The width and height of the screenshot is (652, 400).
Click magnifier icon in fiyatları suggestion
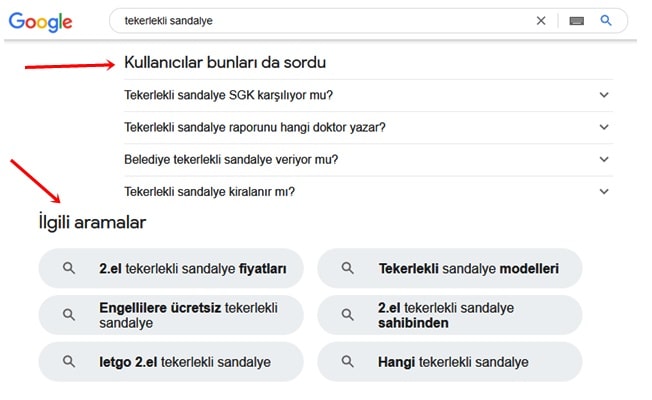(x=69, y=268)
